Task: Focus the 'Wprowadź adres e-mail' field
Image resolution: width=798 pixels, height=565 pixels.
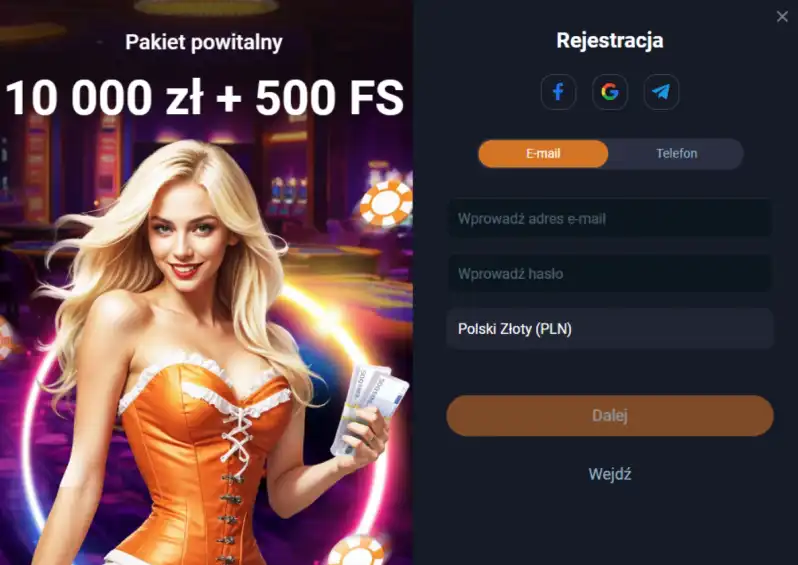Action: tap(610, 219)
